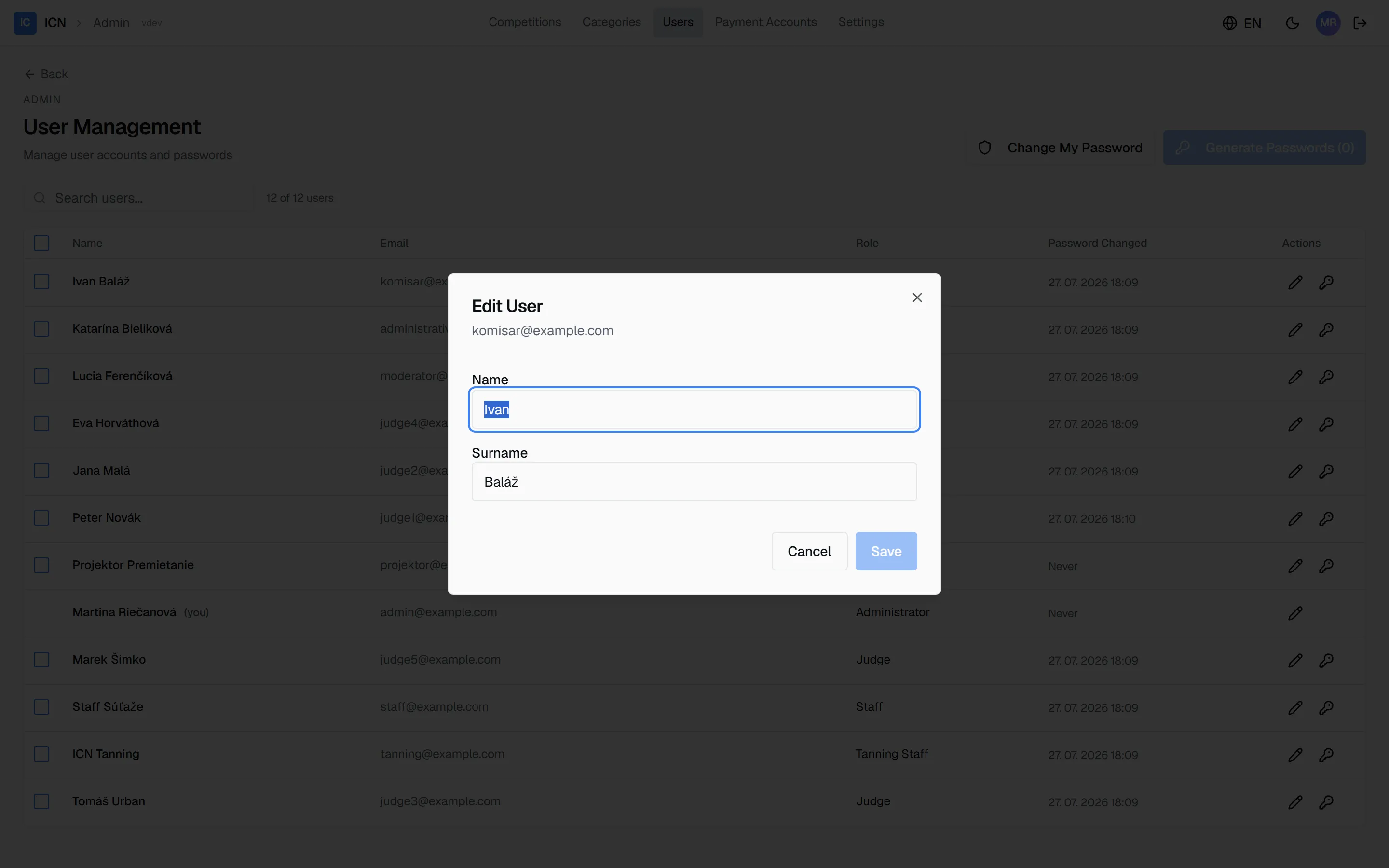Screen dimensions: 1389x868
Task: Select Katarina Bieliková checkbox
Action: click(41, 329)
